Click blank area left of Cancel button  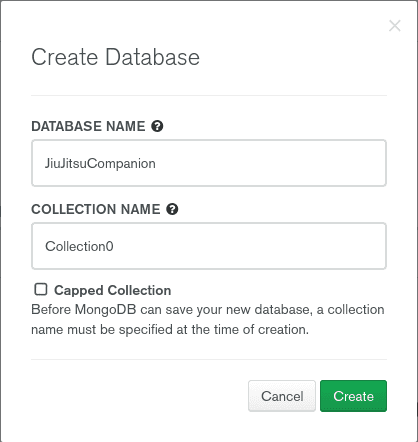click(140, 396)
